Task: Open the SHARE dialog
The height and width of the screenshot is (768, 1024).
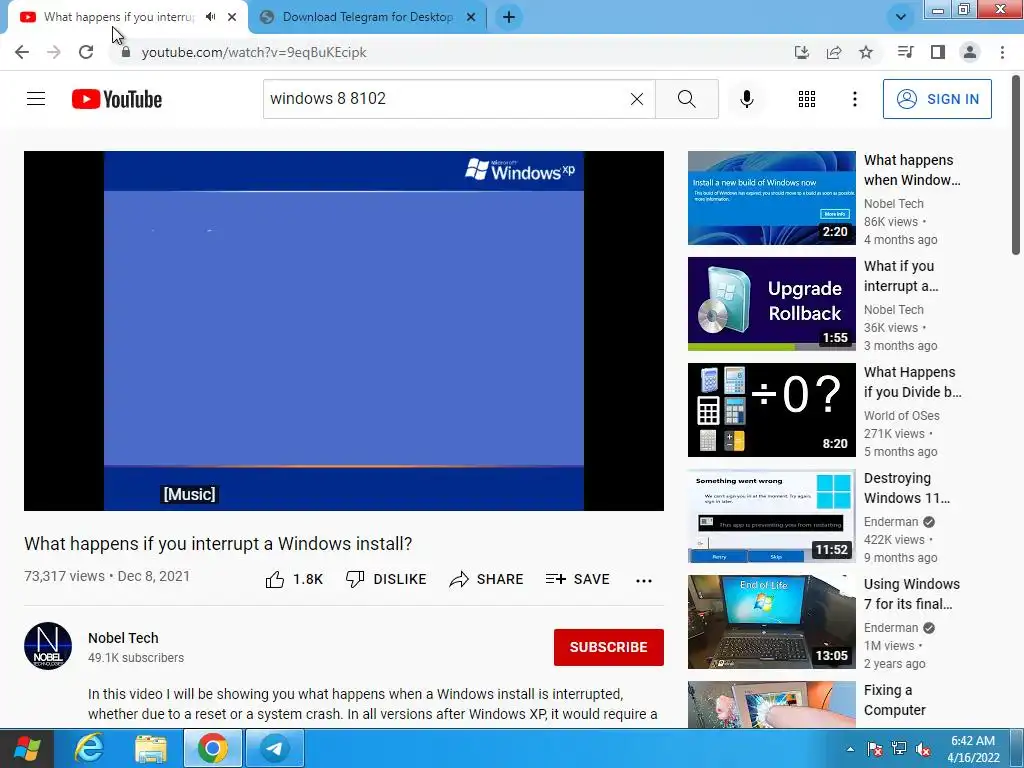Action: click(x=487, y=579)
